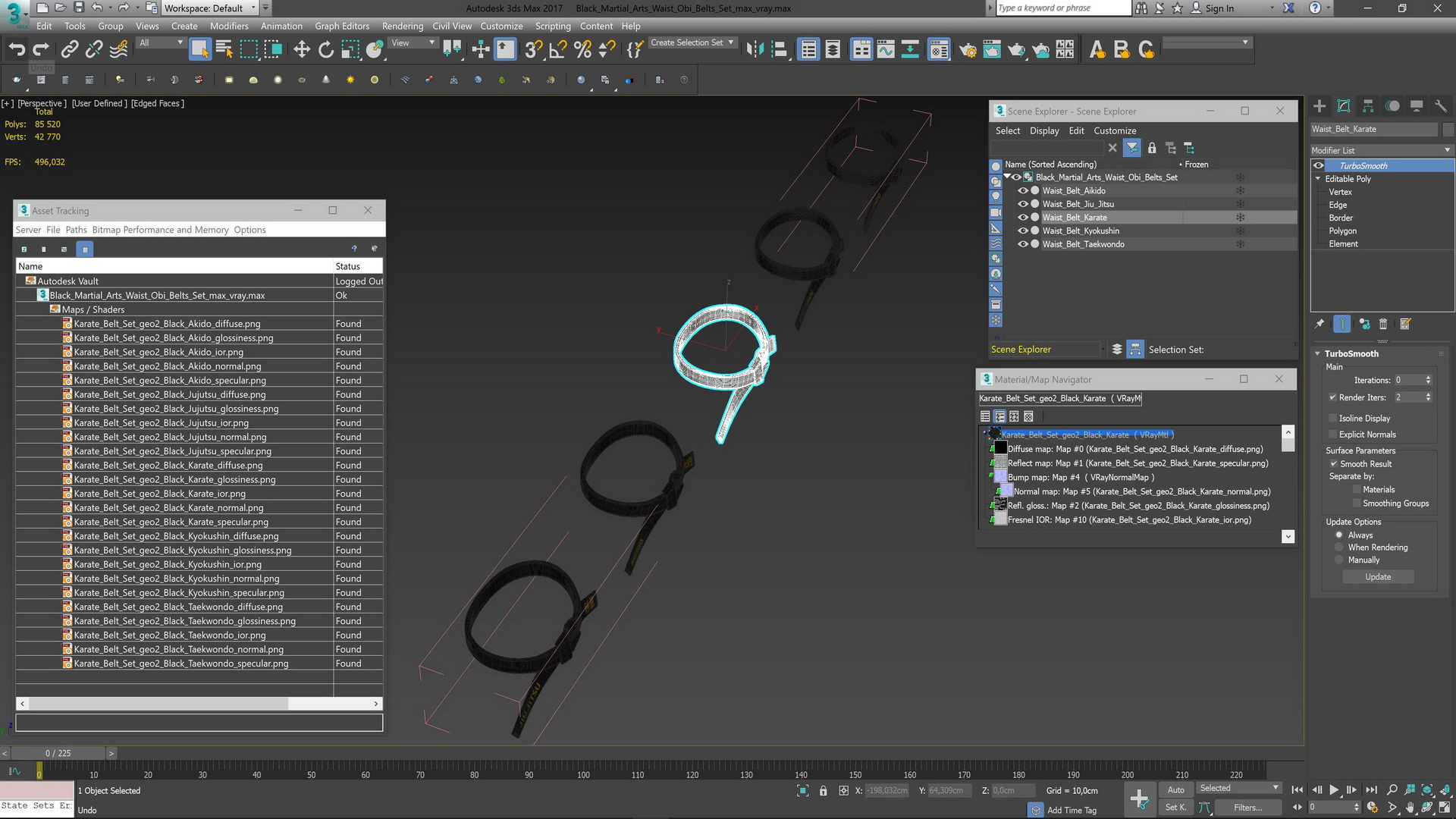Open the Workspace Default dropdown

(x=210, y=8)
